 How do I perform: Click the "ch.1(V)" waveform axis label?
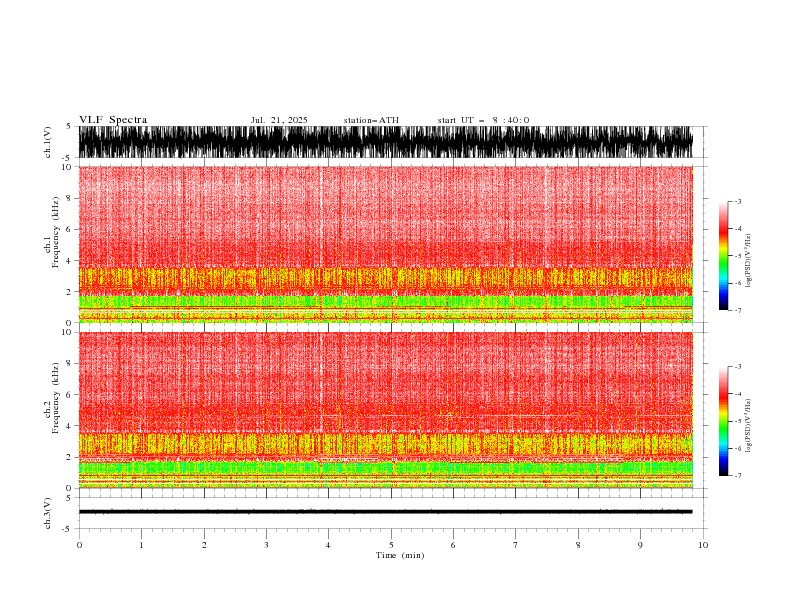point(48,142)
